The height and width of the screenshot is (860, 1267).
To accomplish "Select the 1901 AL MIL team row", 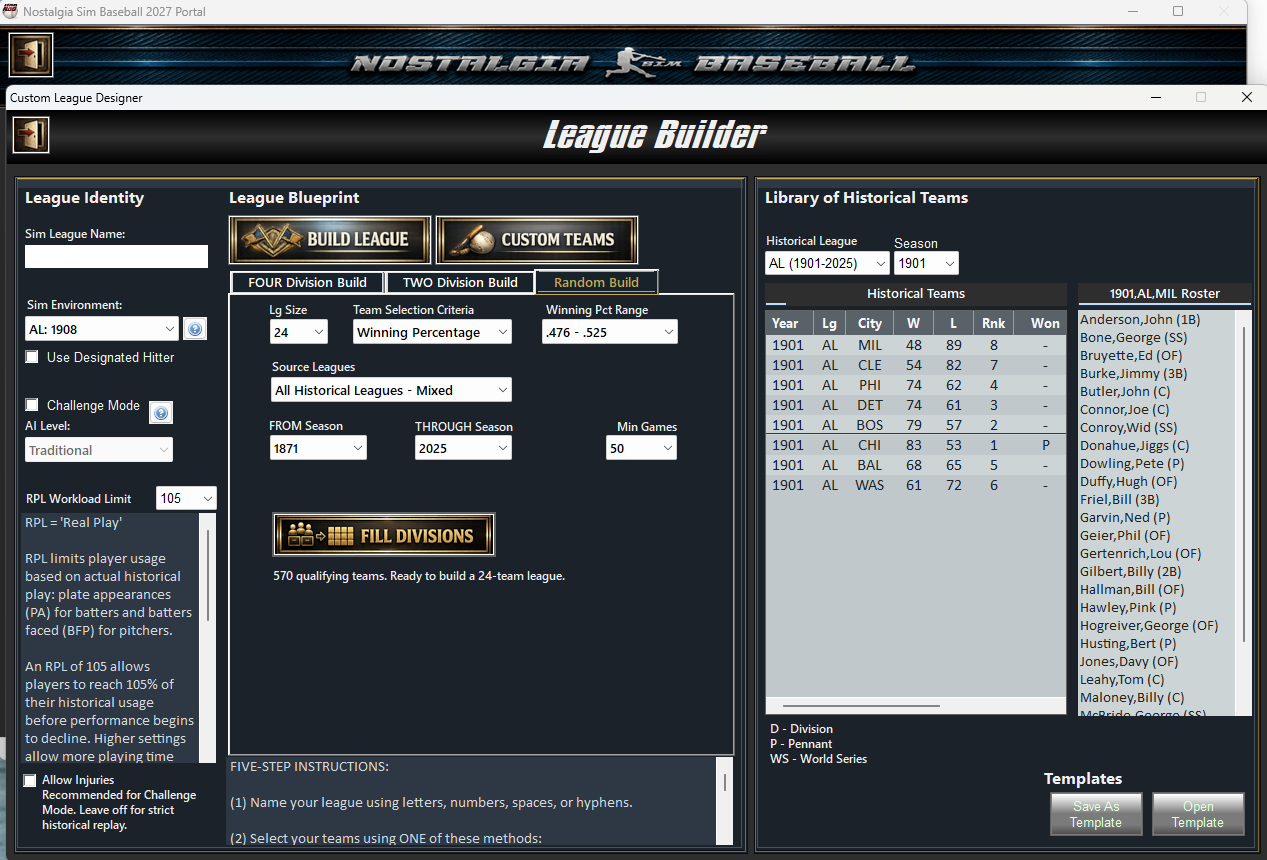I will 916,345.
